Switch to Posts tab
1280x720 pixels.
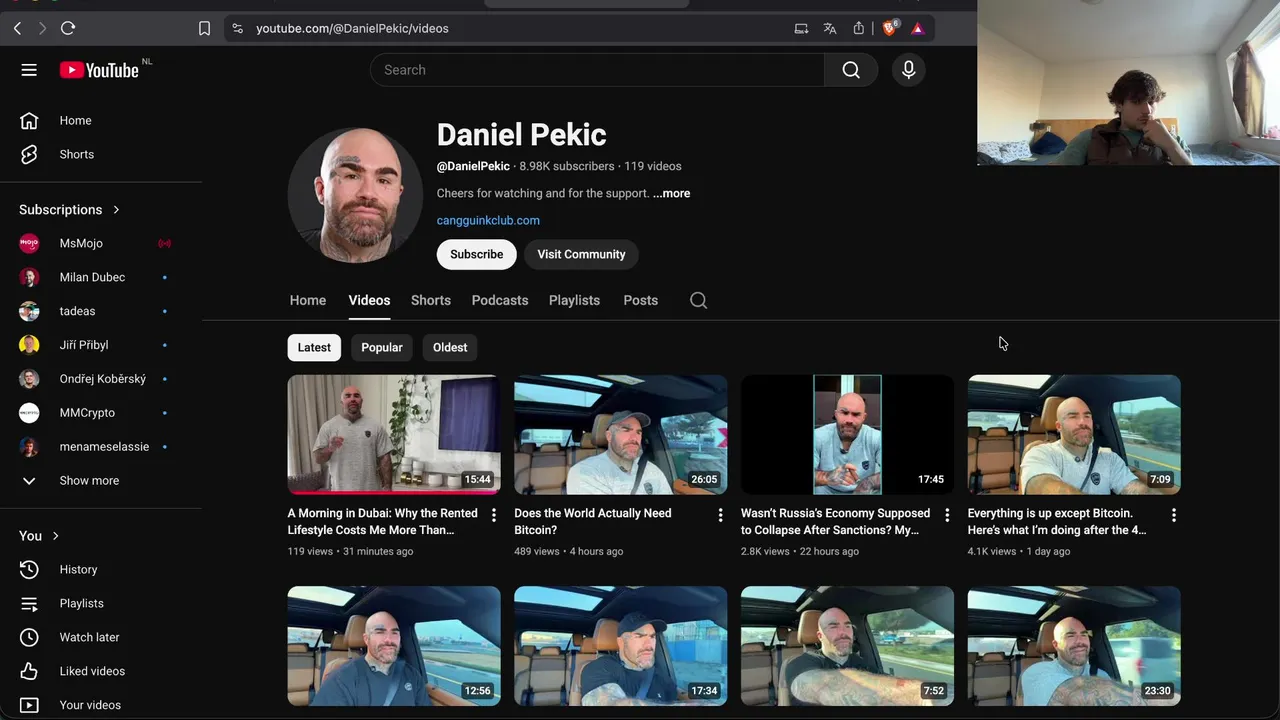point(640,300)
